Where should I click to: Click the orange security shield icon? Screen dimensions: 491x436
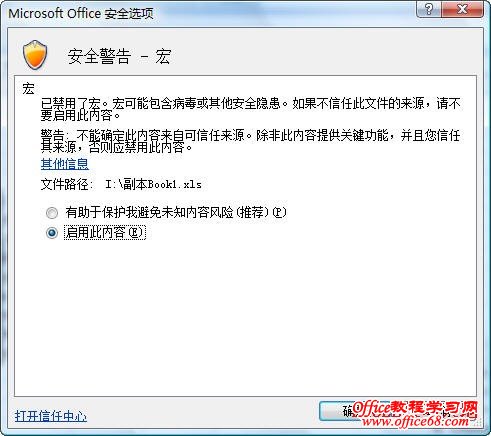click(35, 55)
